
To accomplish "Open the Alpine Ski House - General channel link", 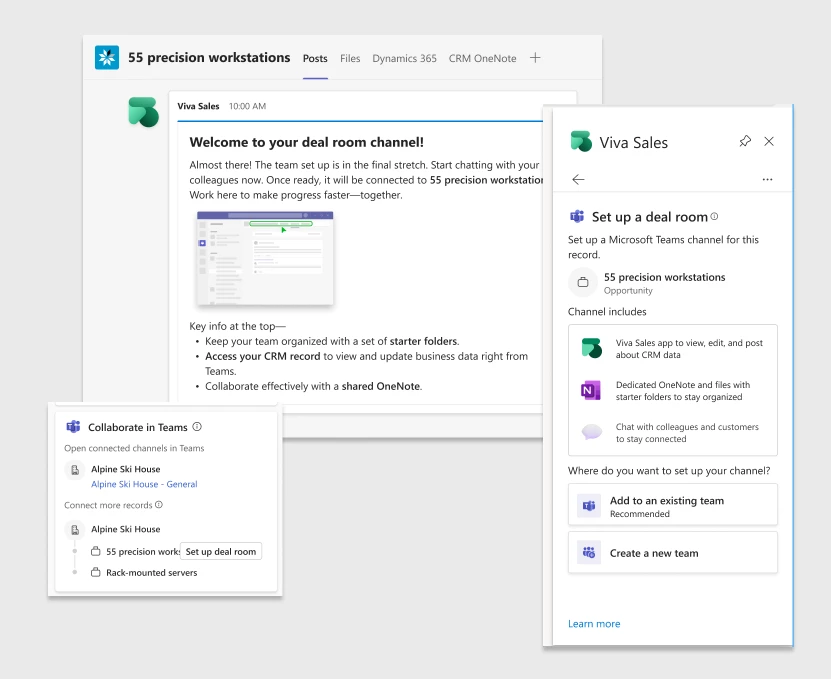I will coord(145,484).
